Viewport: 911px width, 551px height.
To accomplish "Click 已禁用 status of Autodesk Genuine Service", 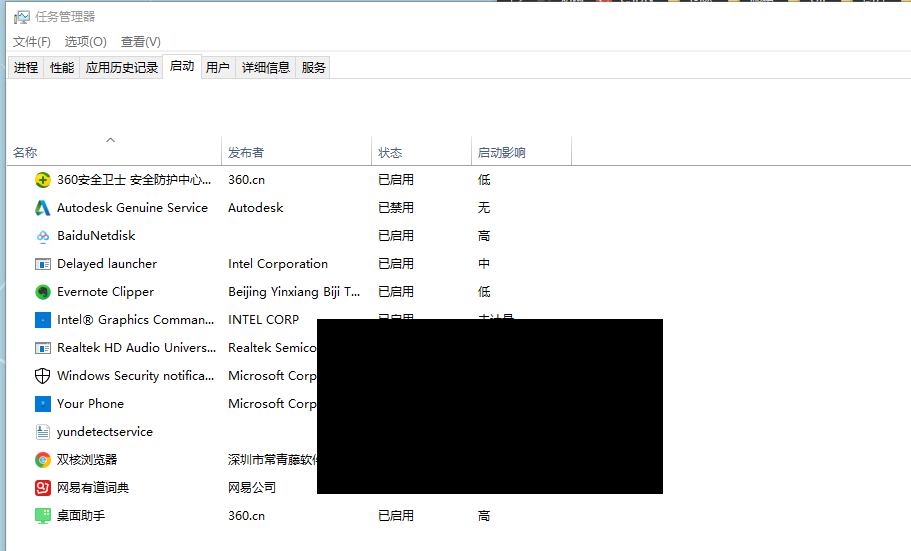I will 396,208.
